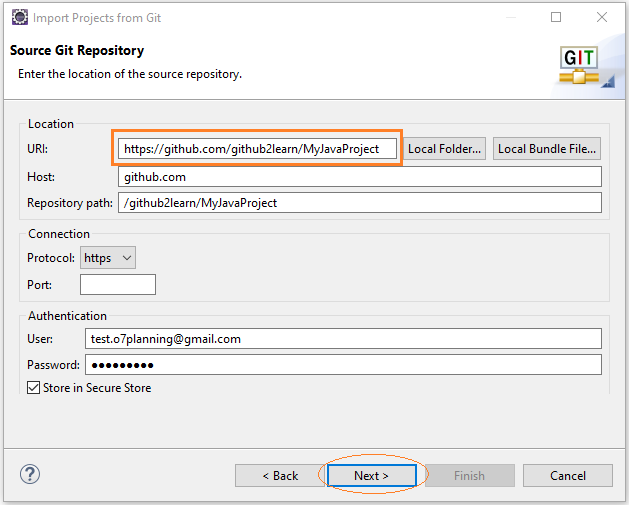This screenshot has height=505, width=629.
Task: Focus the URI input field
Action: click(x=257, y=149)
